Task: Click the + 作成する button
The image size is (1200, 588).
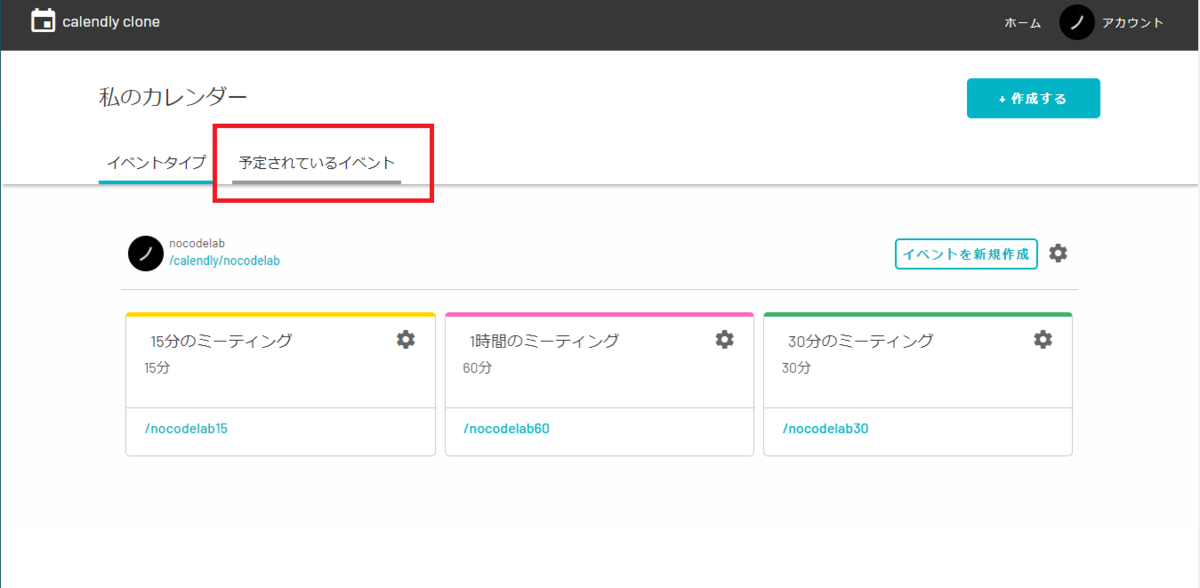Action: click(1033, 98)
